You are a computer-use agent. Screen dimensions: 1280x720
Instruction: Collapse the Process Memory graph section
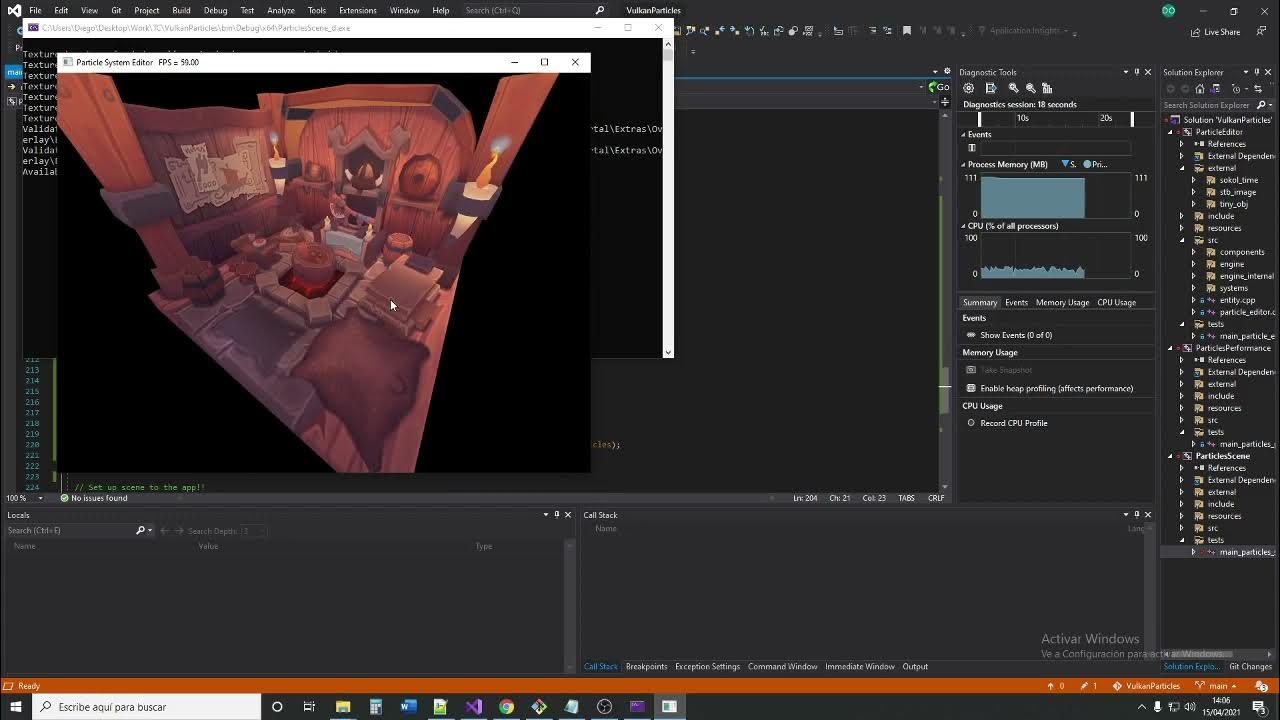(964, 164)
